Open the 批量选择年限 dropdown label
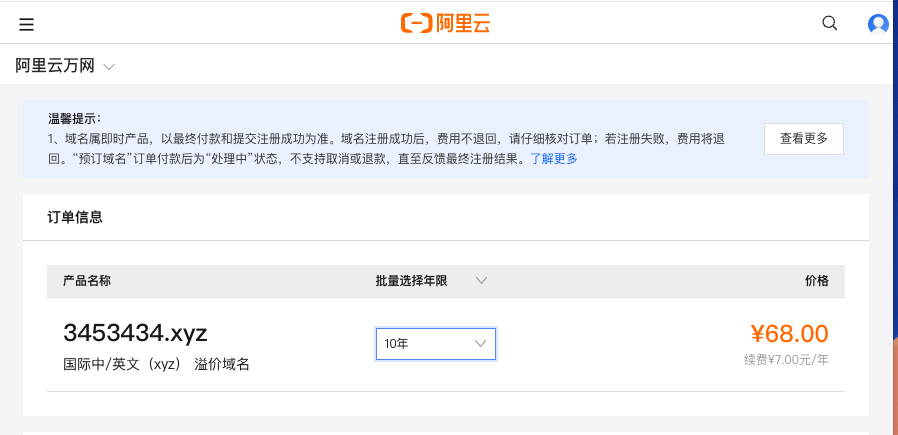 pyautogui.click(x=411, y=280)
